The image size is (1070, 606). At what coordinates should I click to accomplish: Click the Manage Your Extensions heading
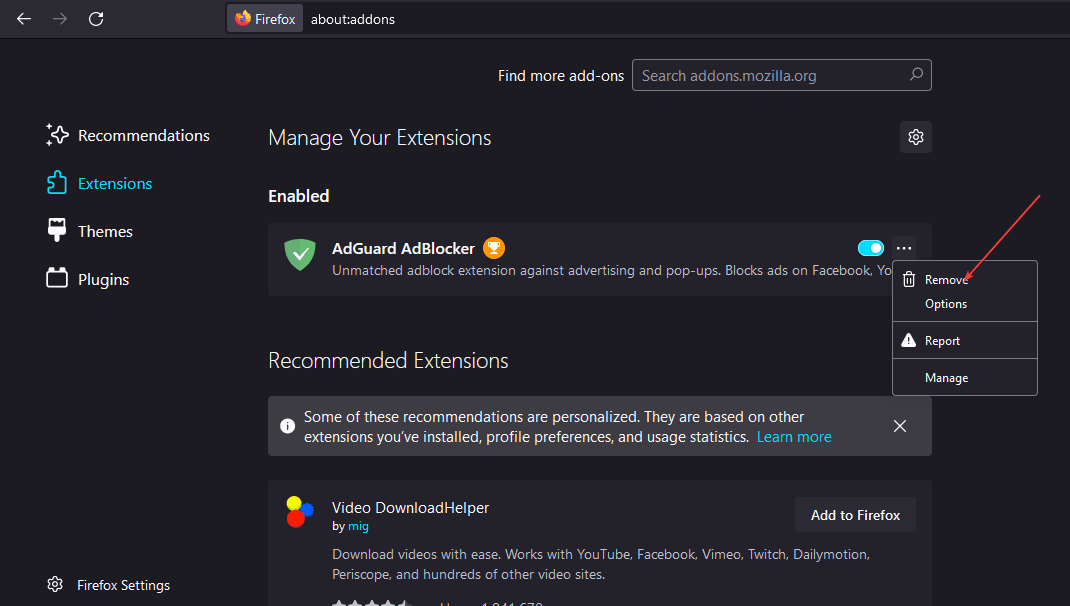[x=379, y=137]
